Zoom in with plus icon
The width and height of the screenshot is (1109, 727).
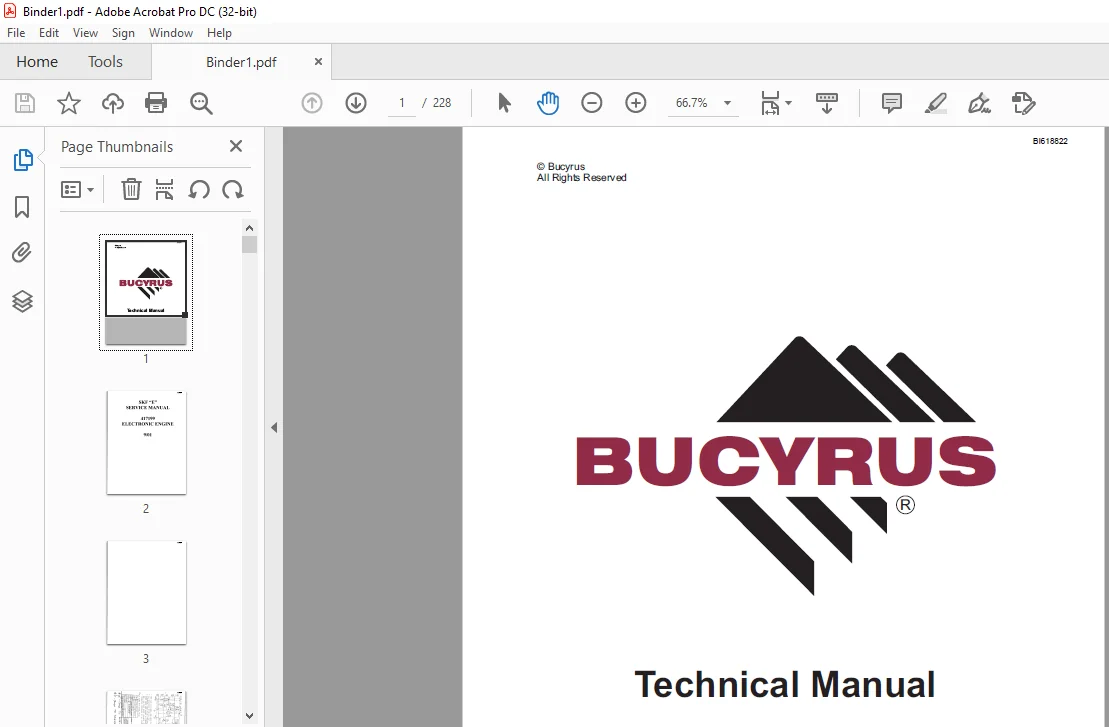tap(636, 103)
